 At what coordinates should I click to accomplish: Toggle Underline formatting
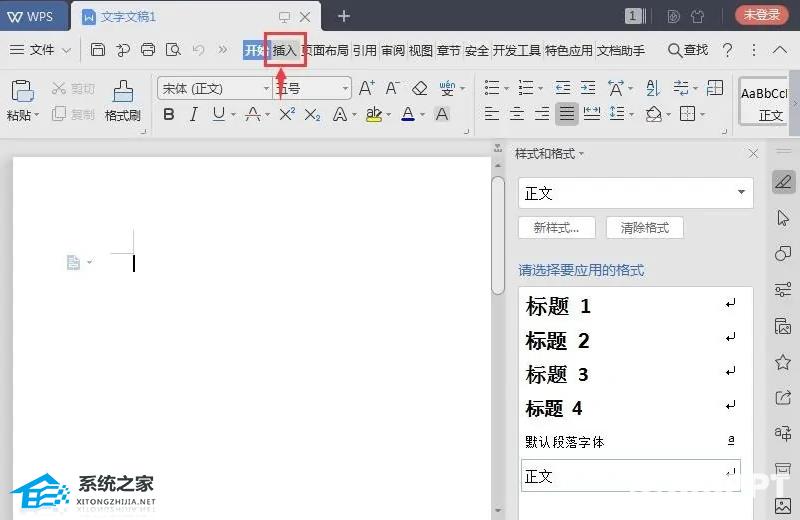pyautogui.click(x=218, y=114)
